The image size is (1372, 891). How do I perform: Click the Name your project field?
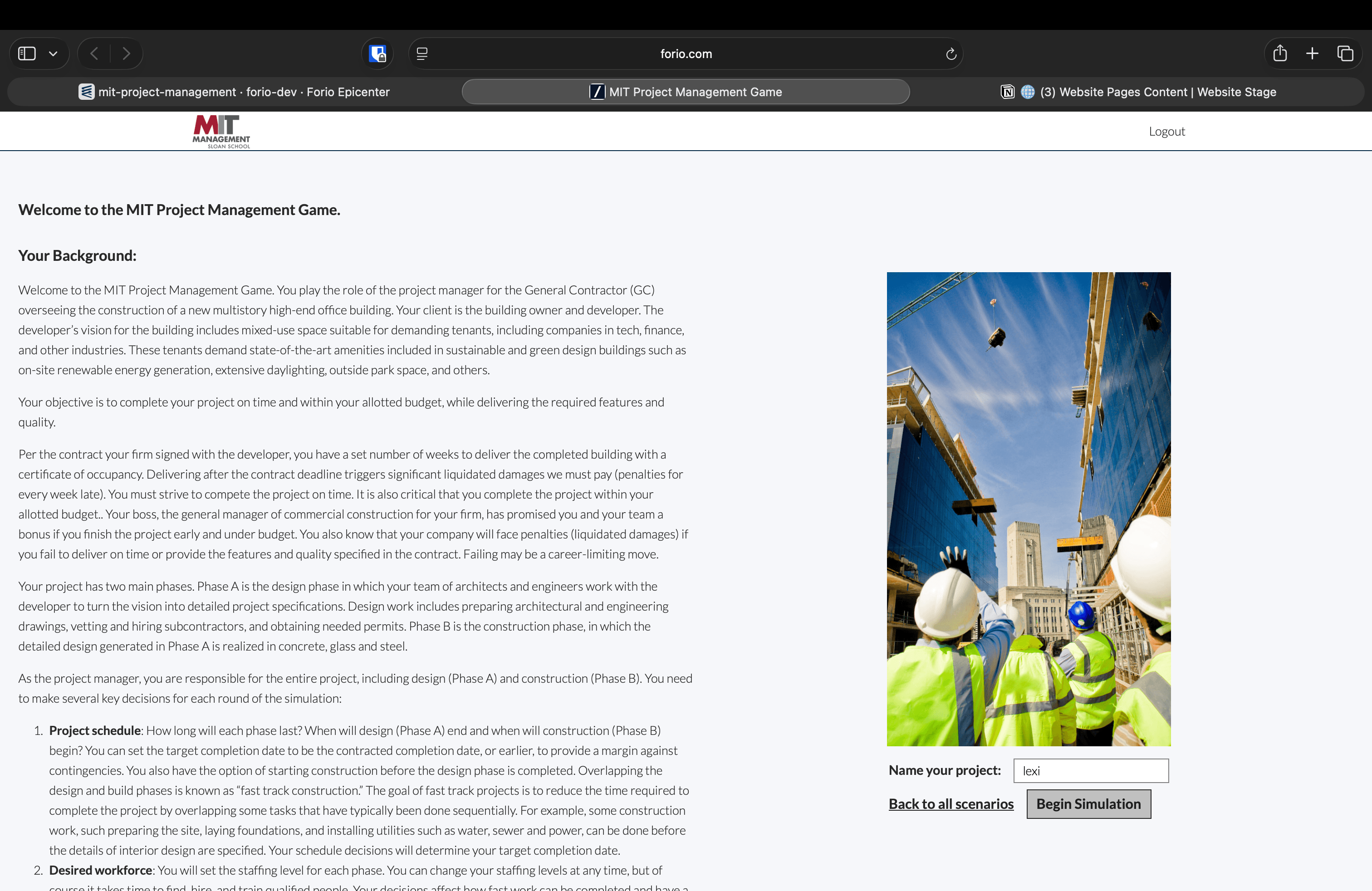click(x=1091, y=770)
